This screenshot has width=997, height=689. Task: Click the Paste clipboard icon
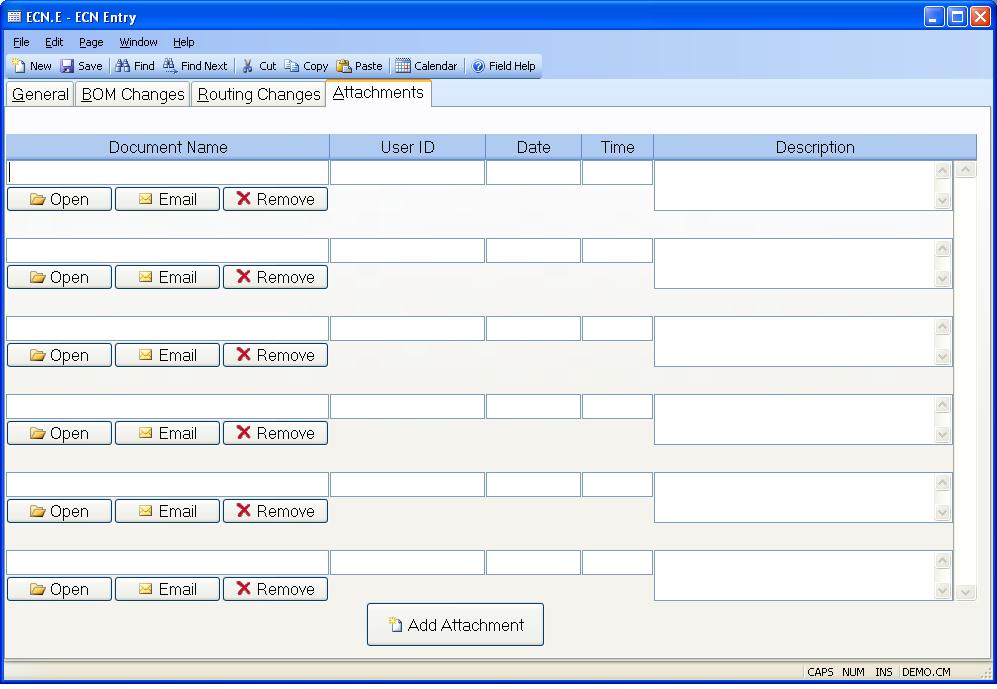coord(344,66)
